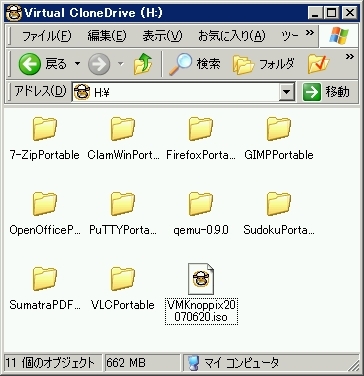Toggle the folders pane icon

click(243, 64)
